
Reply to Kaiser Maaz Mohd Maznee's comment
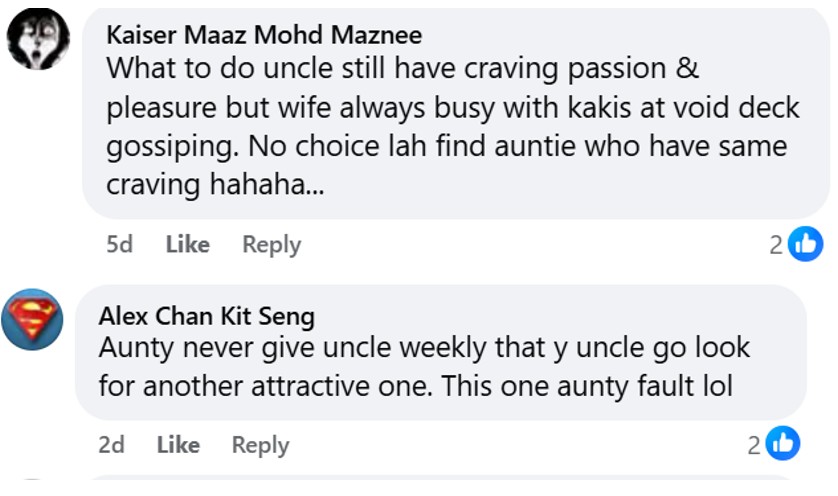tap(271, 245)
